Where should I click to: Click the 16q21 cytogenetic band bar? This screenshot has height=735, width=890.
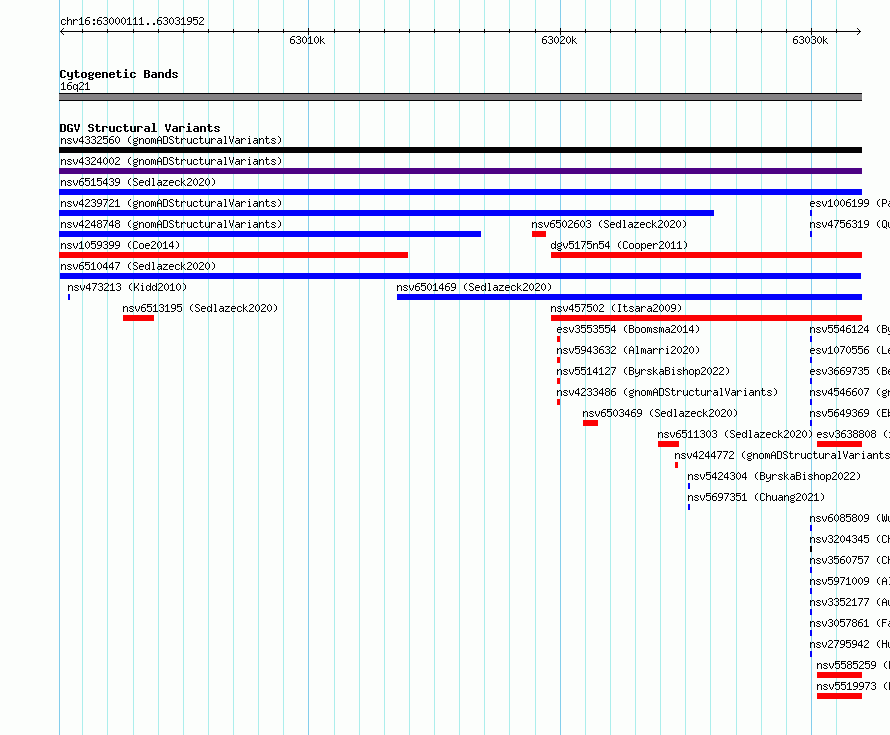(460, 97)
